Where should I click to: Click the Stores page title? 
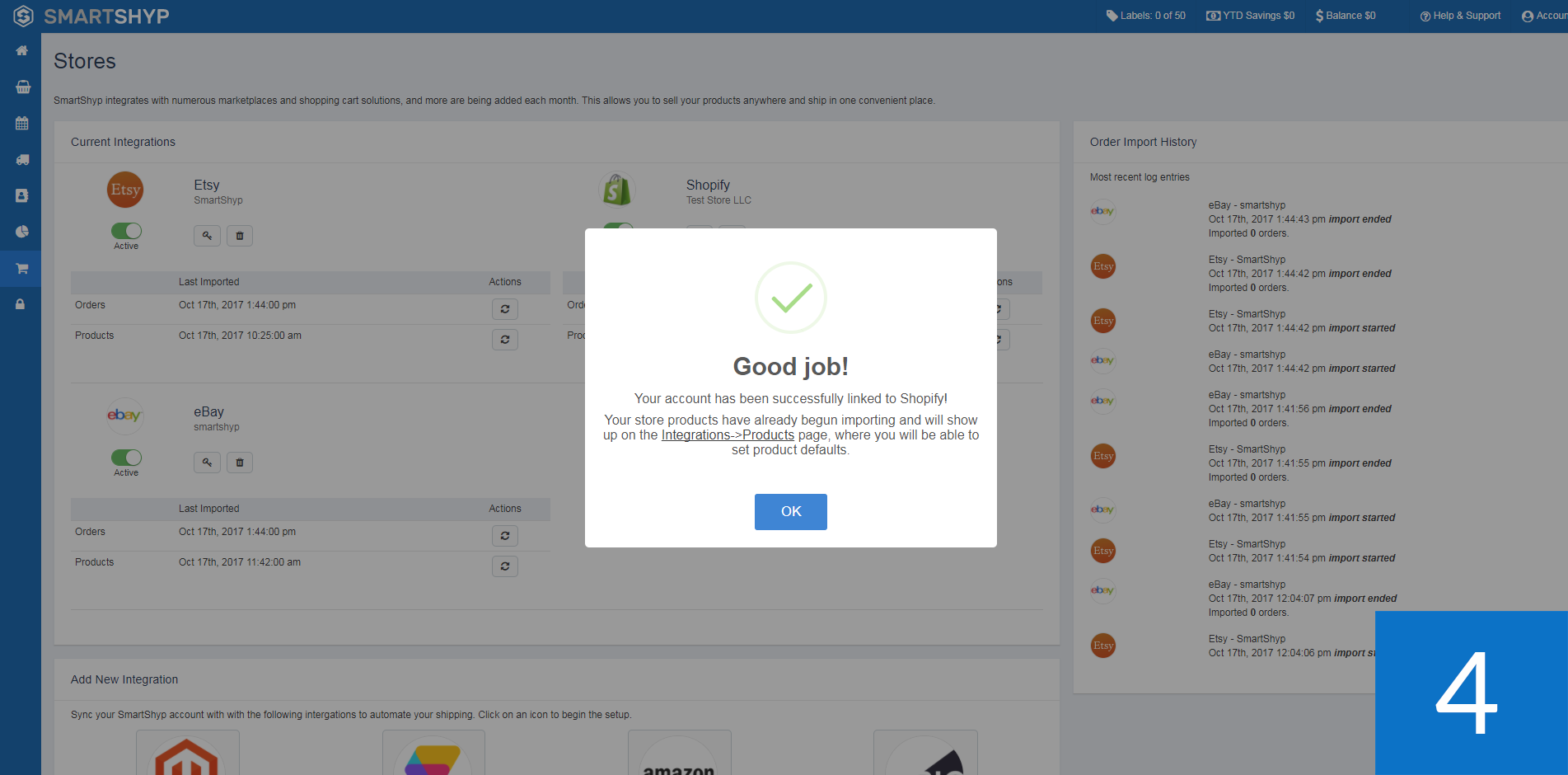click(x=85, y=61)
